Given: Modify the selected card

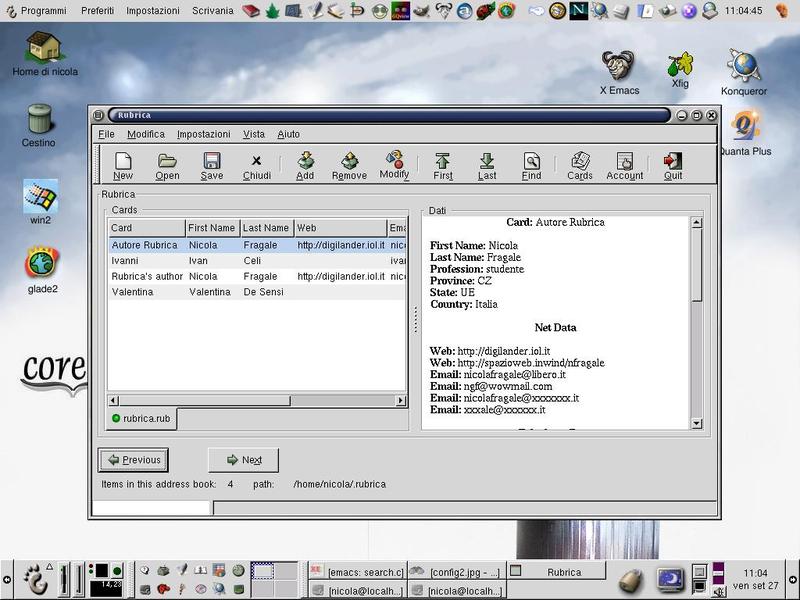Looking at the screenshot, I should 394,165.
